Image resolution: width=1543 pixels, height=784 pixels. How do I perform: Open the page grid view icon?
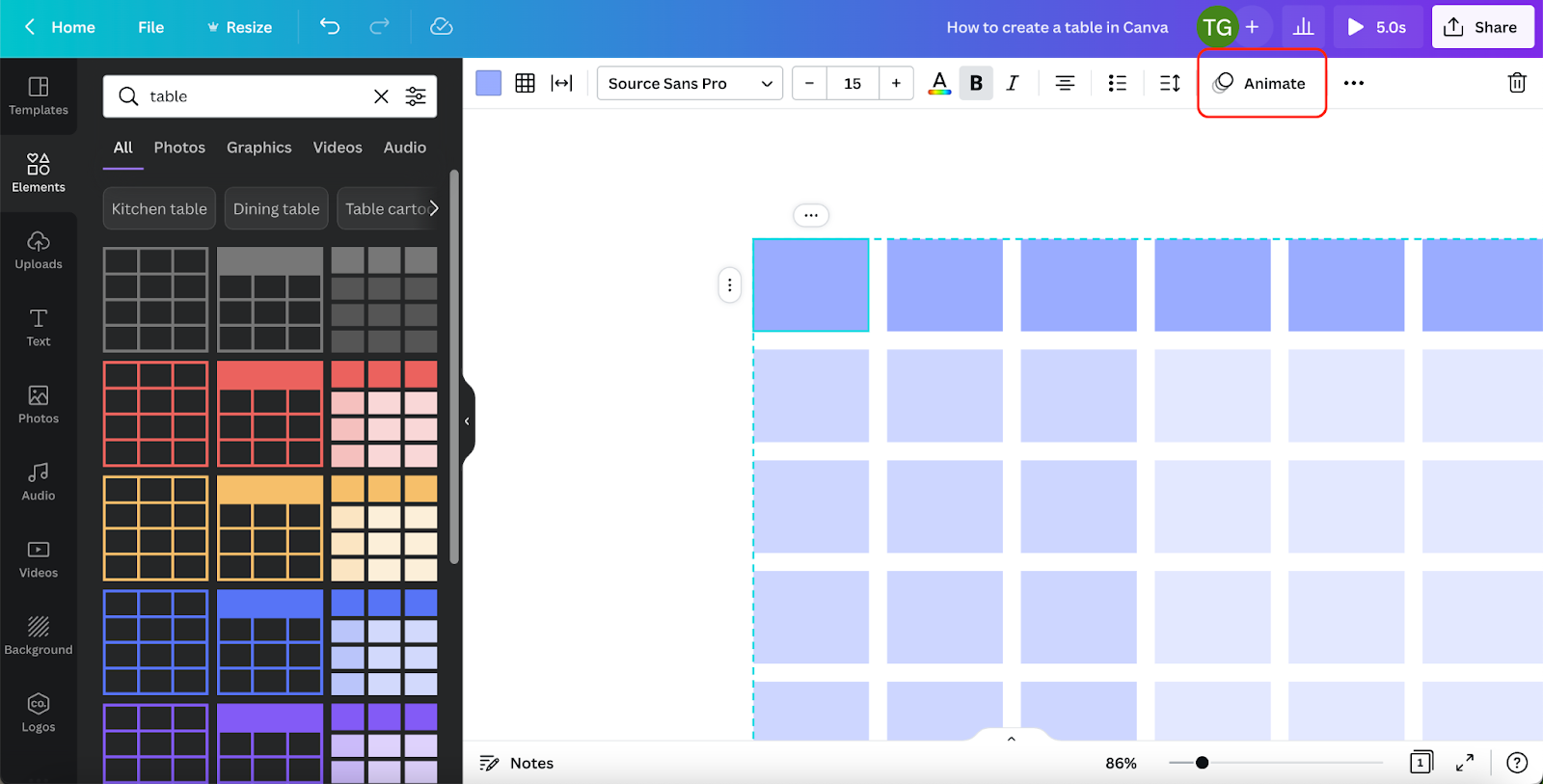tap(1421, 763)
